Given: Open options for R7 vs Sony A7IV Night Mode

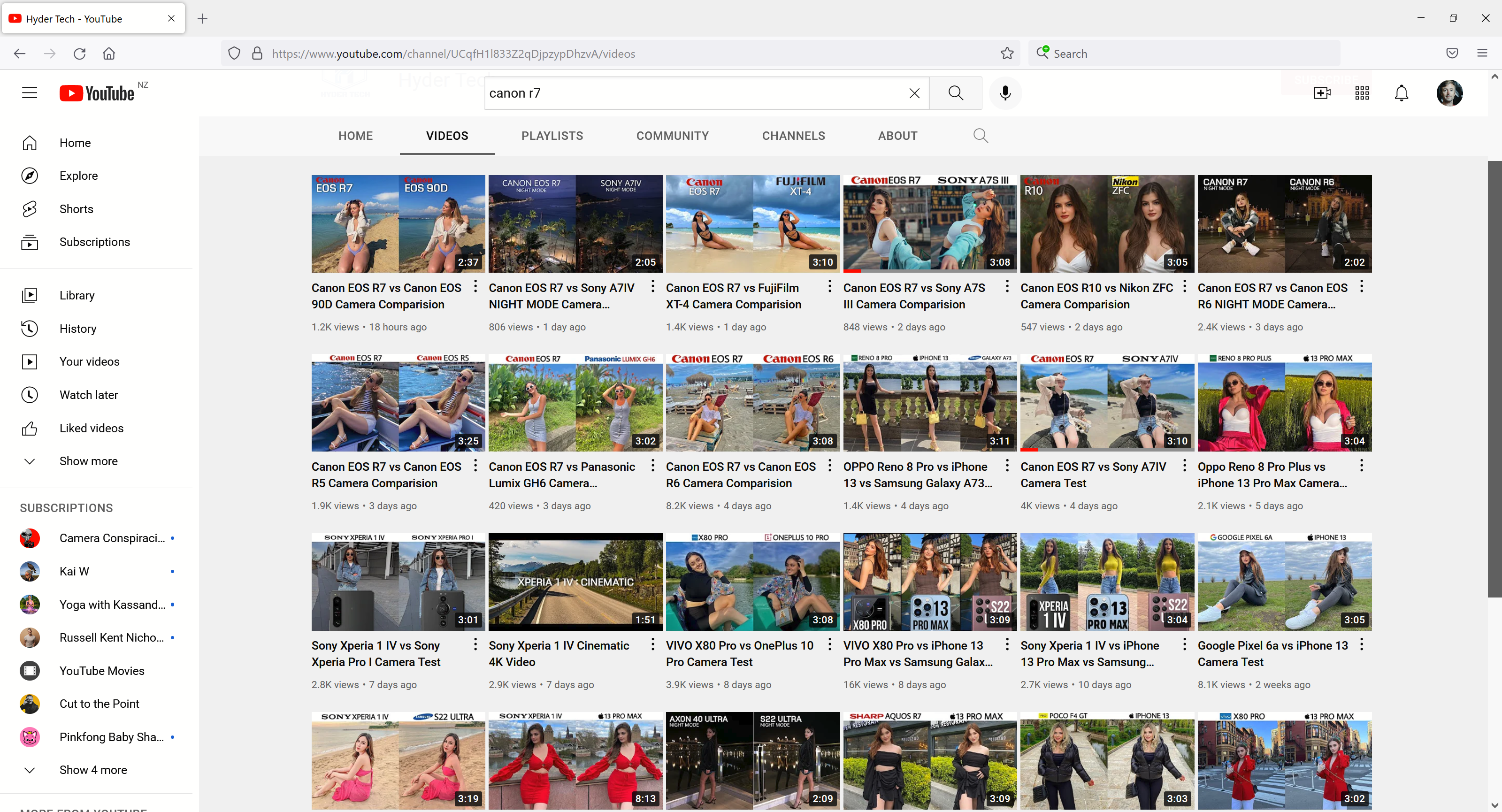Looking at the screenshot, I should tap(652, 286).
